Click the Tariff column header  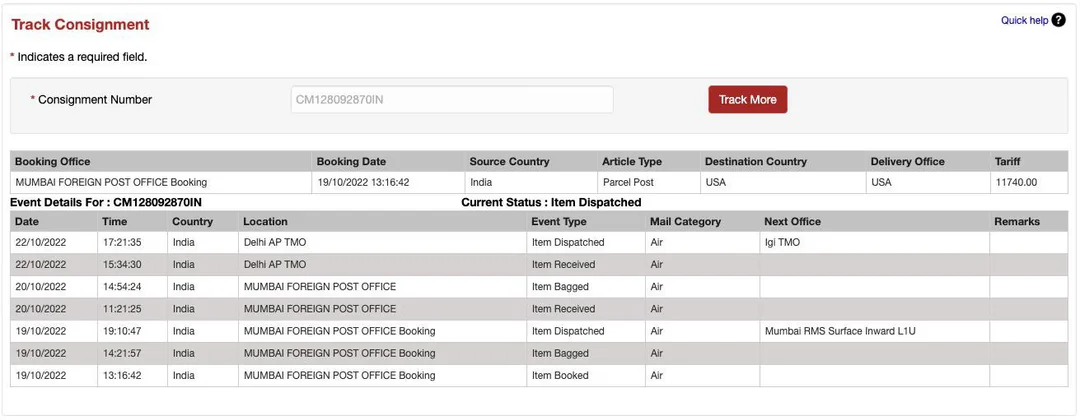(x=1007, y=161)
